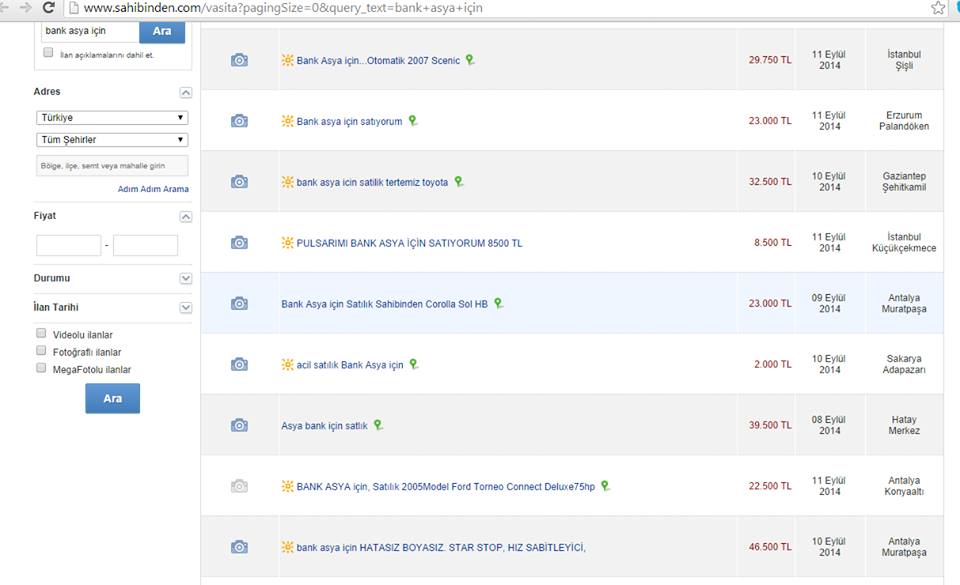This screenshot has width=960, height=585.
Task: Click green map pin next to Corolla Sol HB listing
Action: [x=498, y=303]
